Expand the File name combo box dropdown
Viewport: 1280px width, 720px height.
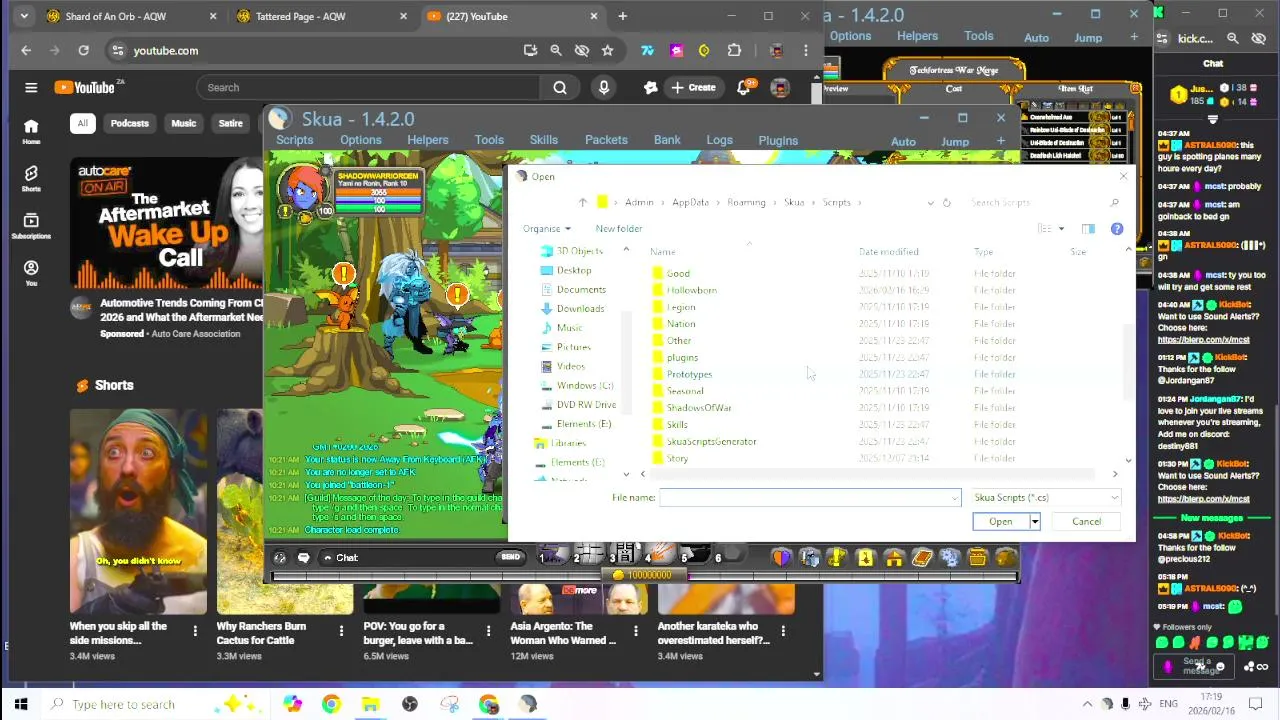[x=954, y=497]
